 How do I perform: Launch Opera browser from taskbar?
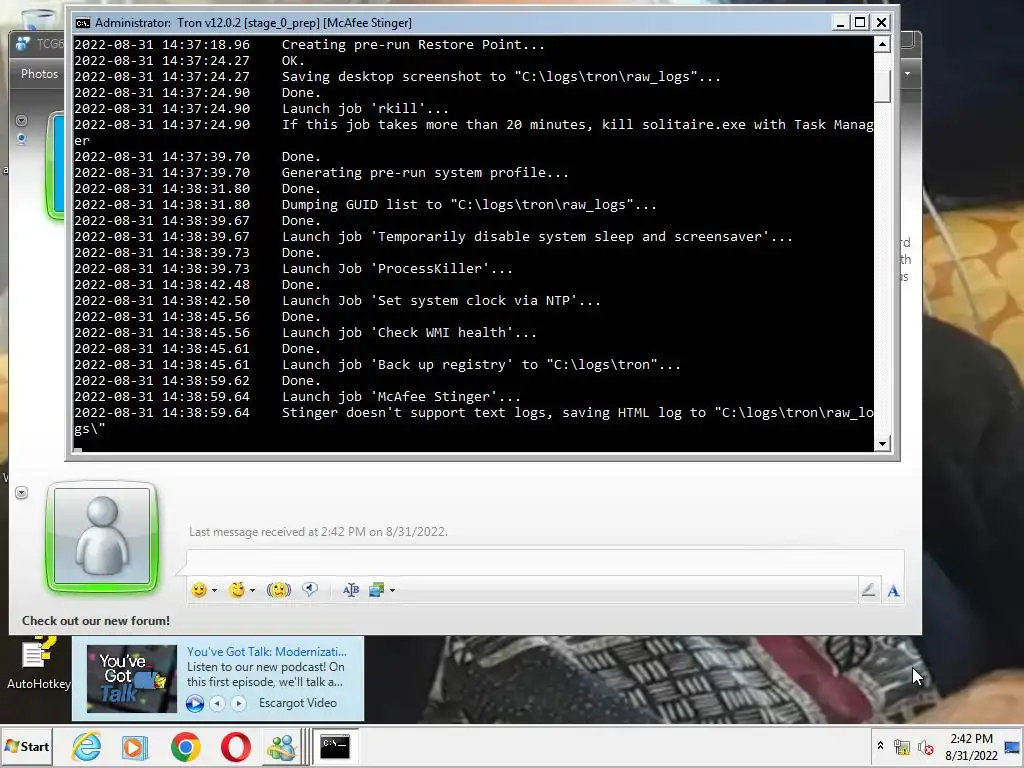click(235, 746)
